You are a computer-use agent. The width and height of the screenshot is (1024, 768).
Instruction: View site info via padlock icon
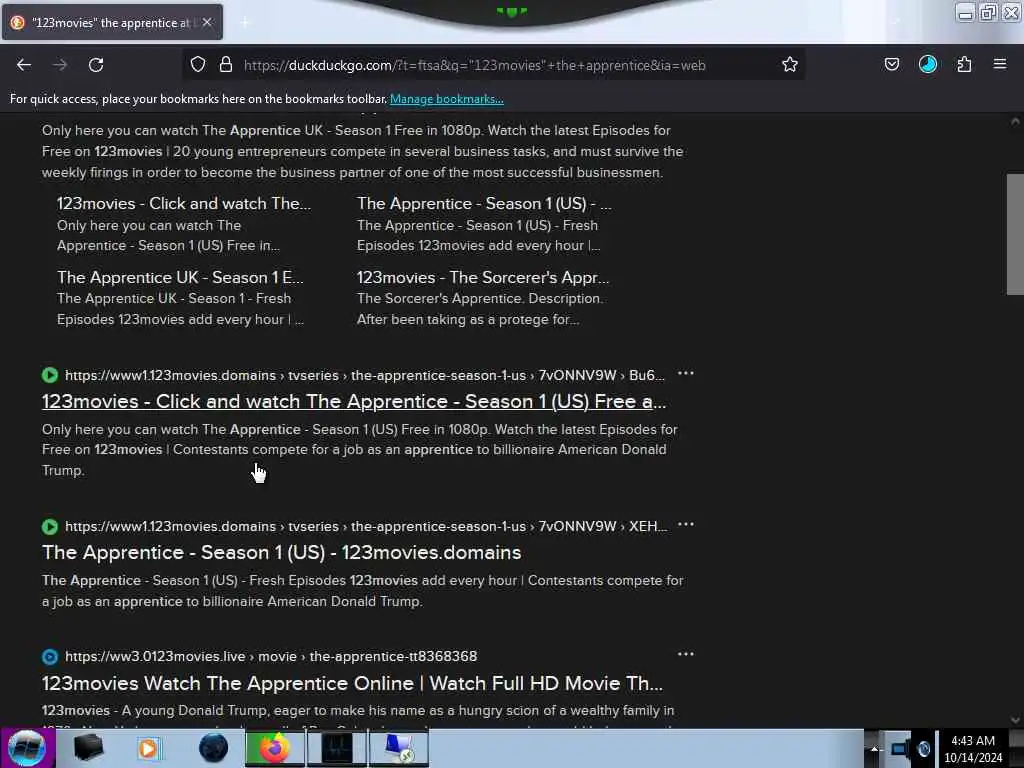coord(226,65)
